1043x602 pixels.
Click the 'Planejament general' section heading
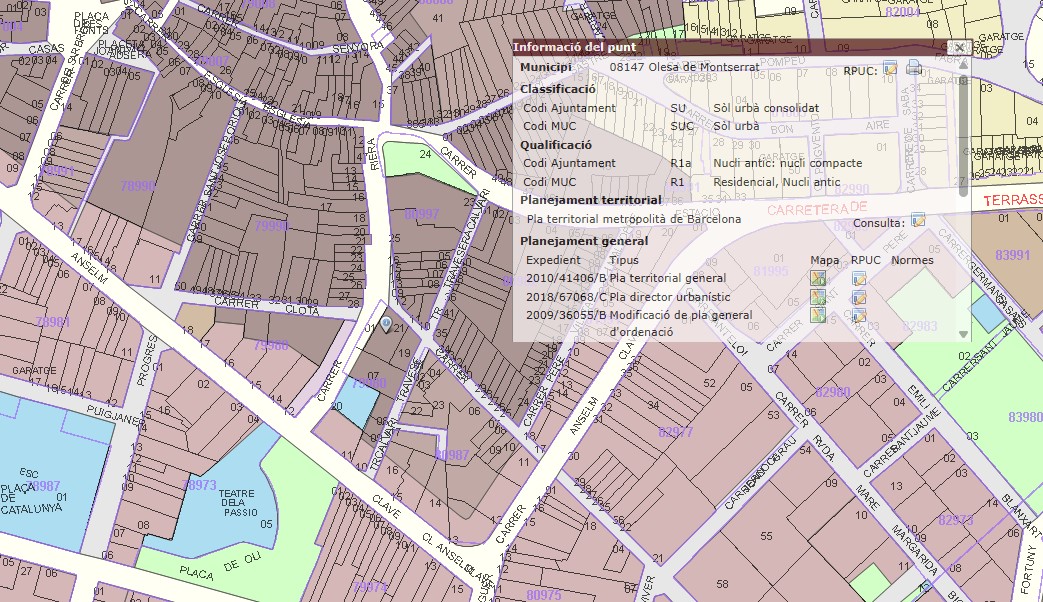[584, 241]
